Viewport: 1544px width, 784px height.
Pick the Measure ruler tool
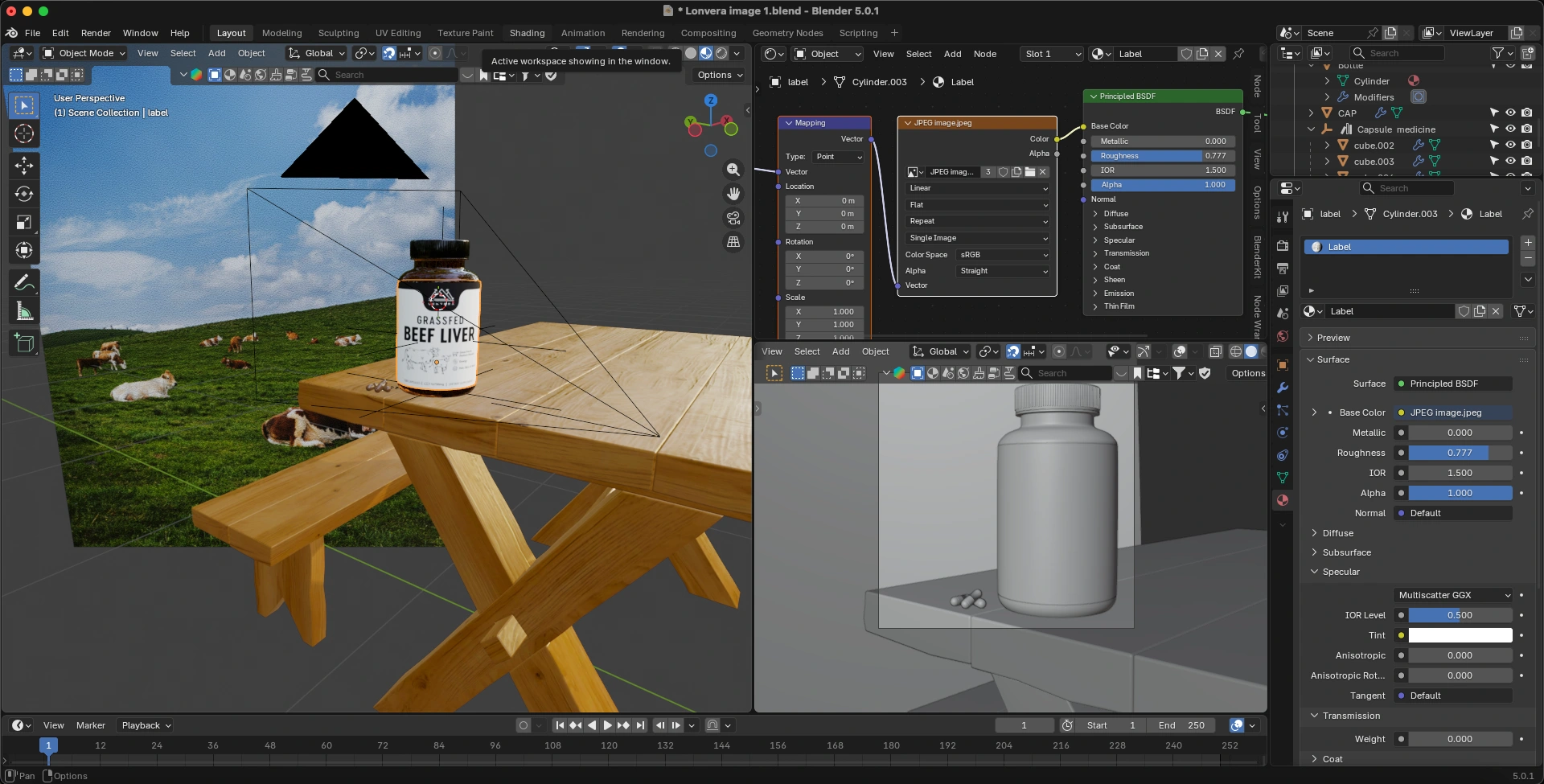(24, 312)
